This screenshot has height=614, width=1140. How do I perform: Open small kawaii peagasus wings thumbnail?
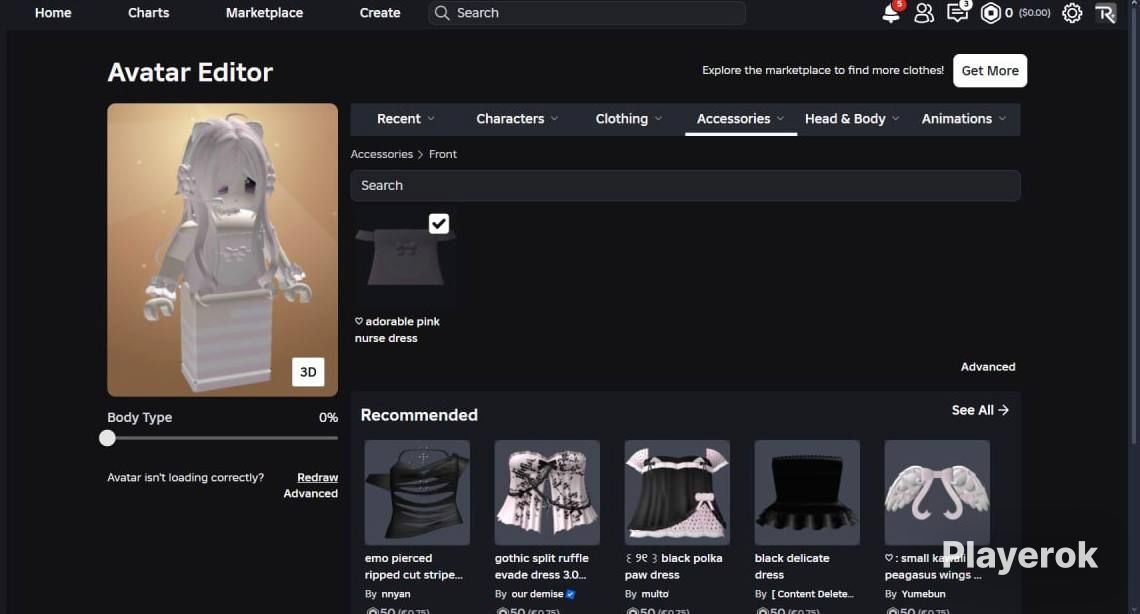937,492
